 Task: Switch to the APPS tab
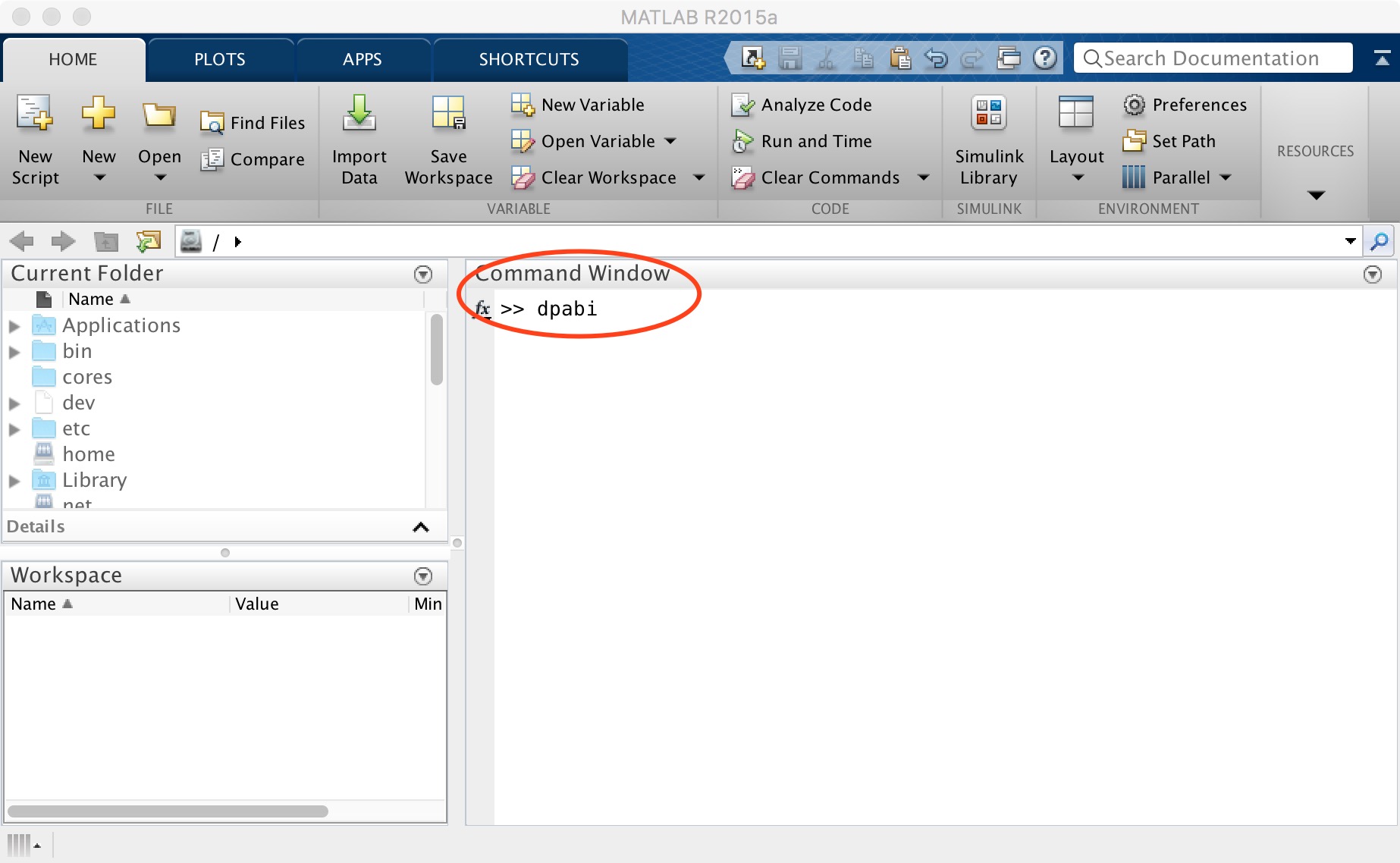coord(363,59)
